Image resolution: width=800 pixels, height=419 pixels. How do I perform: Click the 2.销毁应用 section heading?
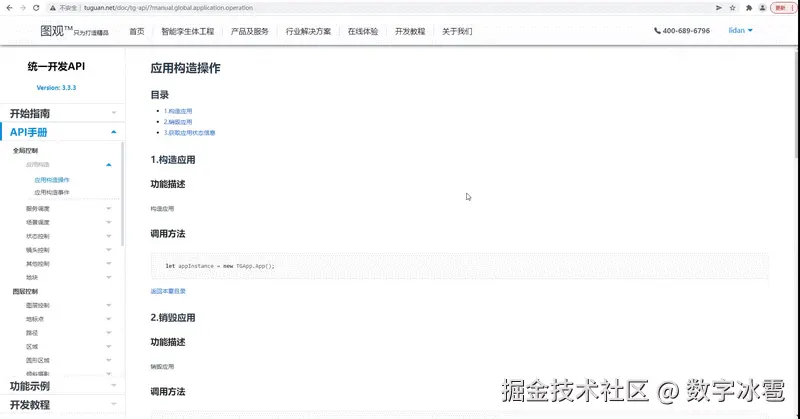click(x=172, y=317)
